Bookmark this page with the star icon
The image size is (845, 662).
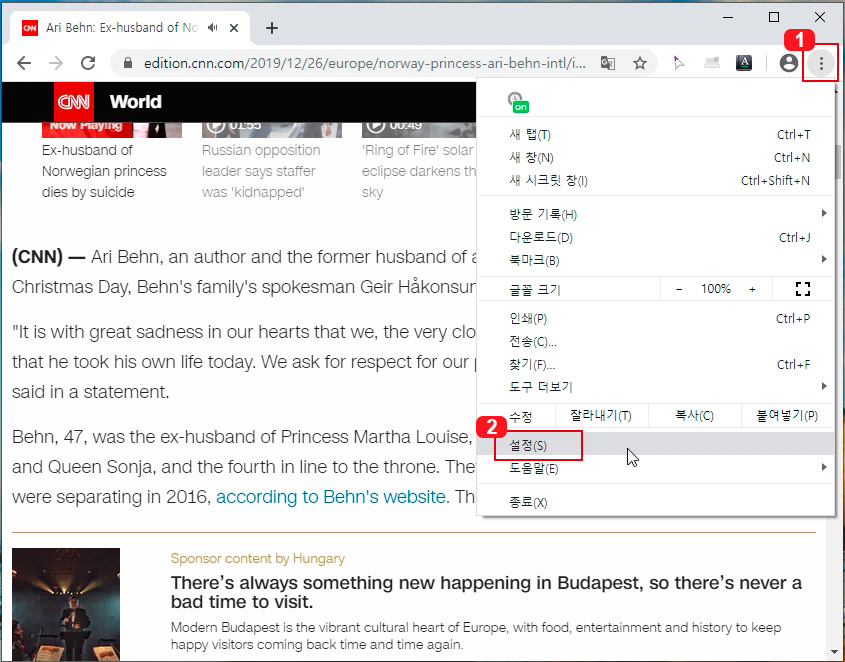coord(640,63)
